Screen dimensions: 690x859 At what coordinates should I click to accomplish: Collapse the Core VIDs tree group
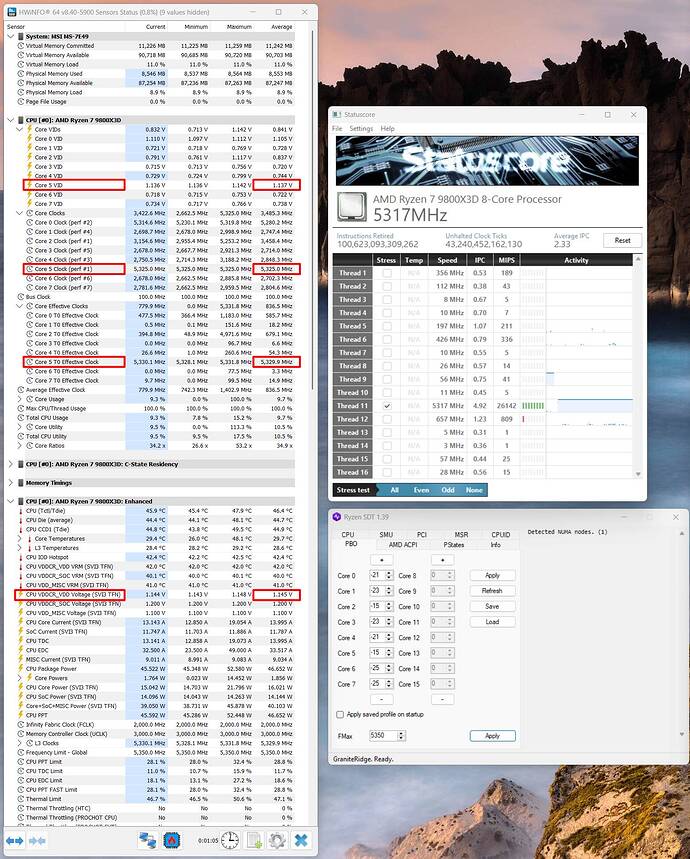tap(20, 129)
